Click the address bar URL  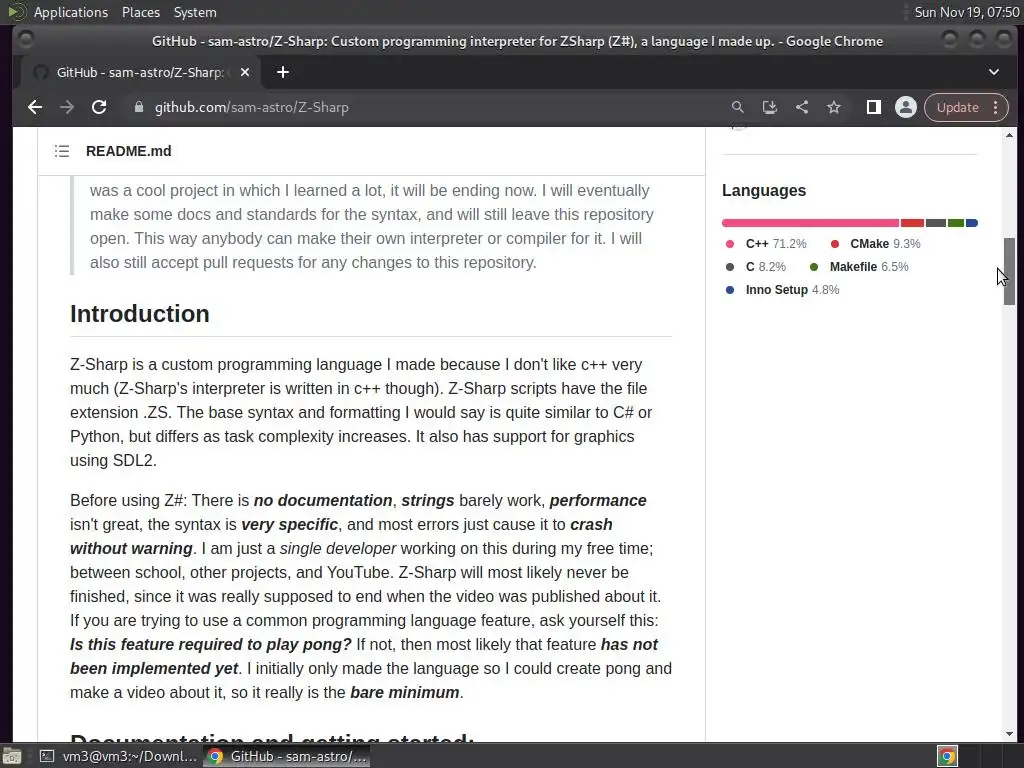coord(251,107)
